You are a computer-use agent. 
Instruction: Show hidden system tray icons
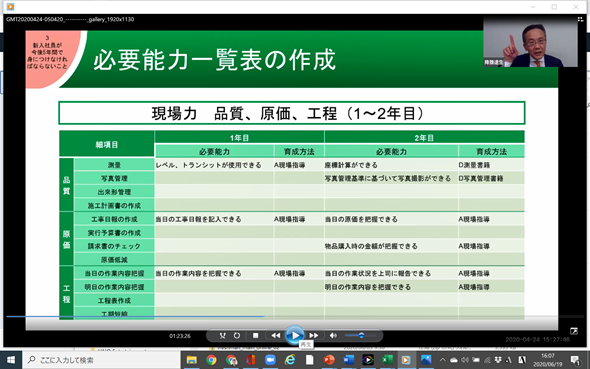[x=442, y=360]
